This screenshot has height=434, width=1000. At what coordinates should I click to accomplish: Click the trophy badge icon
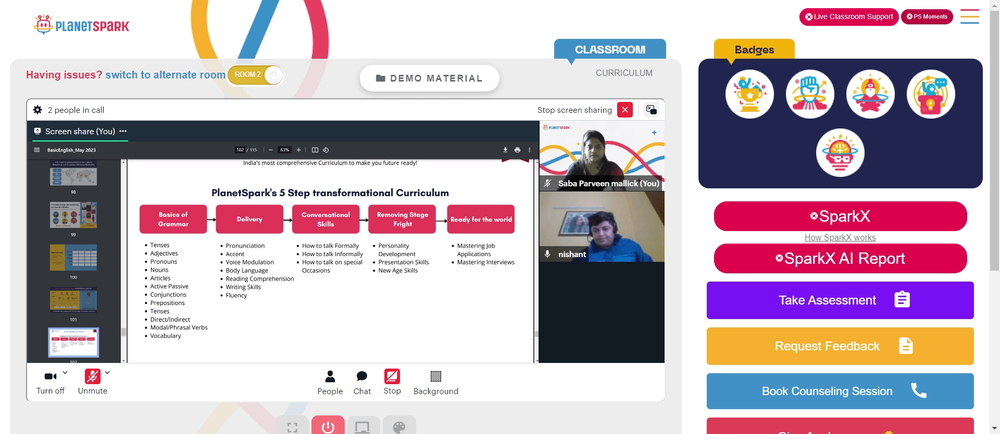(x=749, y=94)
